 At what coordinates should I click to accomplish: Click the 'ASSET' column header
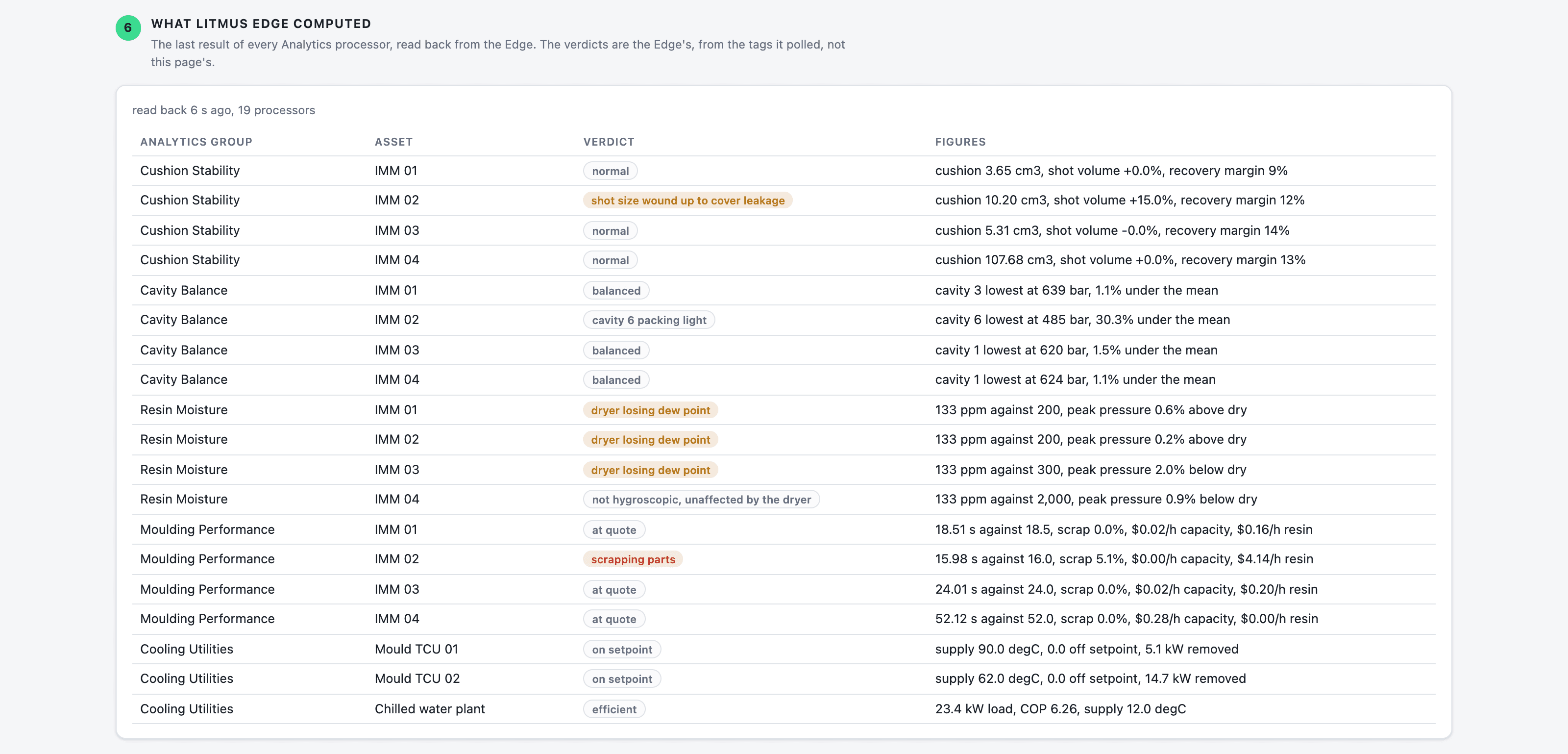(393, 142)
